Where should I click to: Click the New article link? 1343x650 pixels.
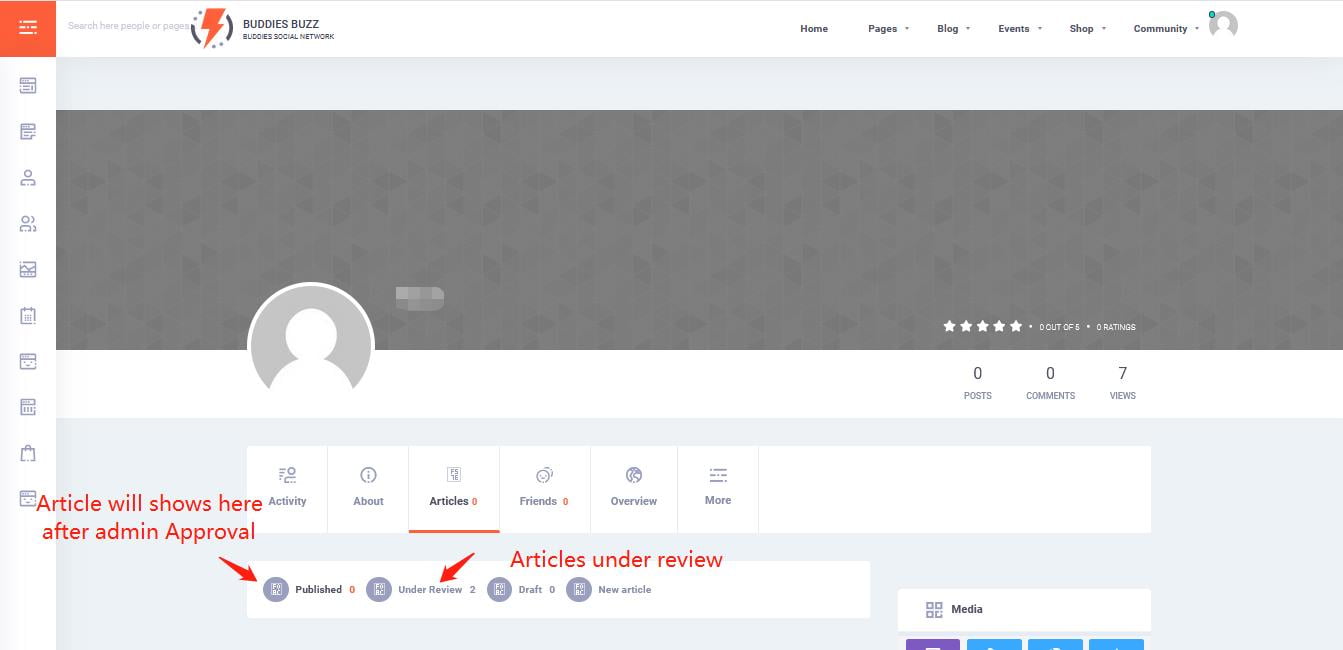click(624, 590)
